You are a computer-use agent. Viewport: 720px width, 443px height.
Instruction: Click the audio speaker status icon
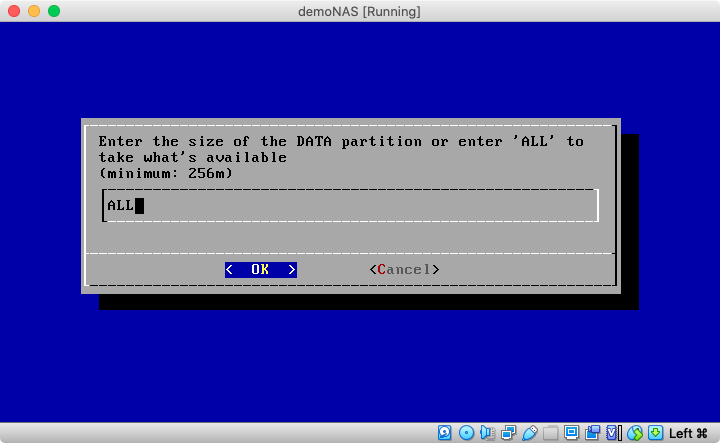(487, 433)
